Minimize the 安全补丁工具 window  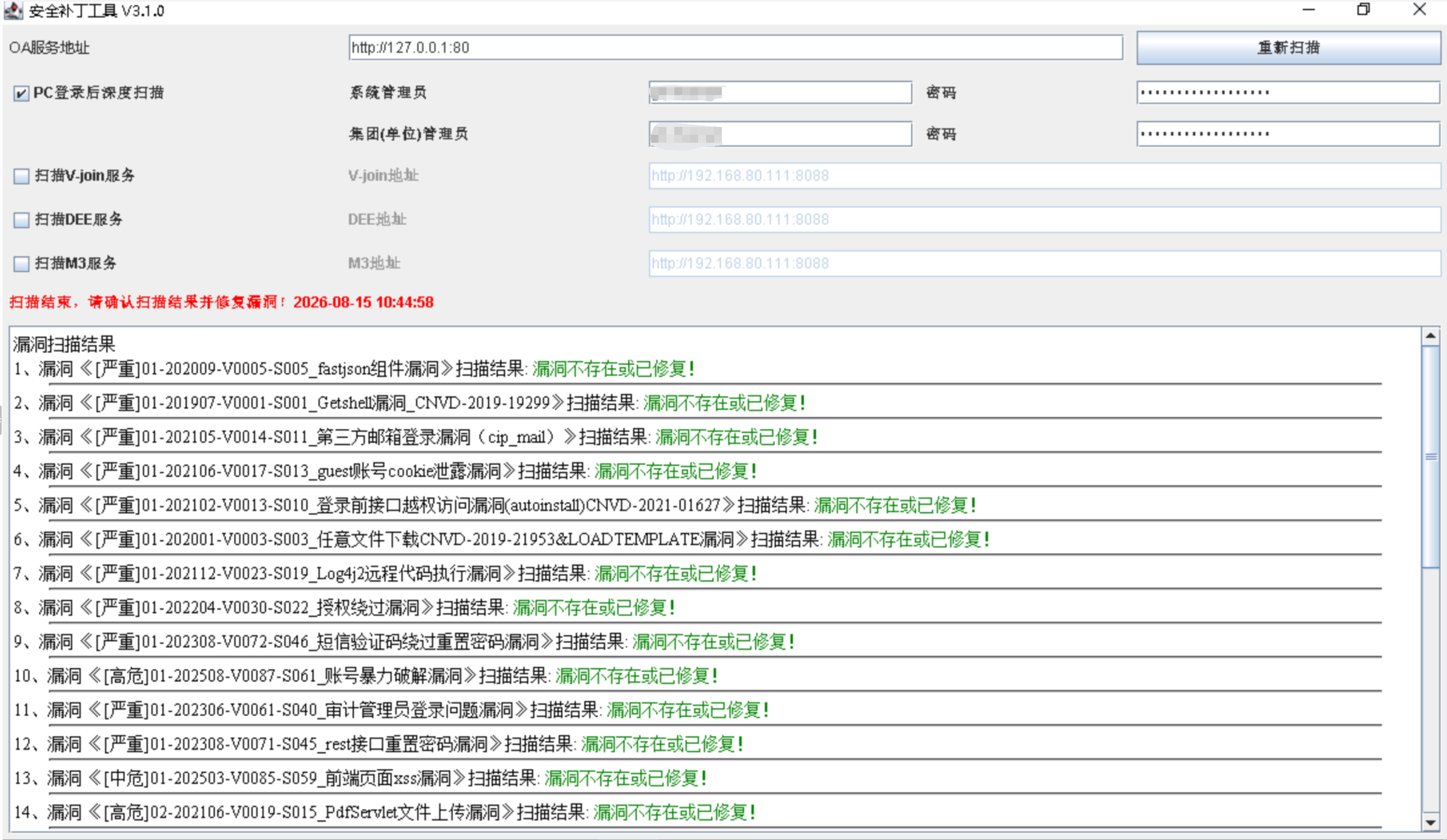1308,10
